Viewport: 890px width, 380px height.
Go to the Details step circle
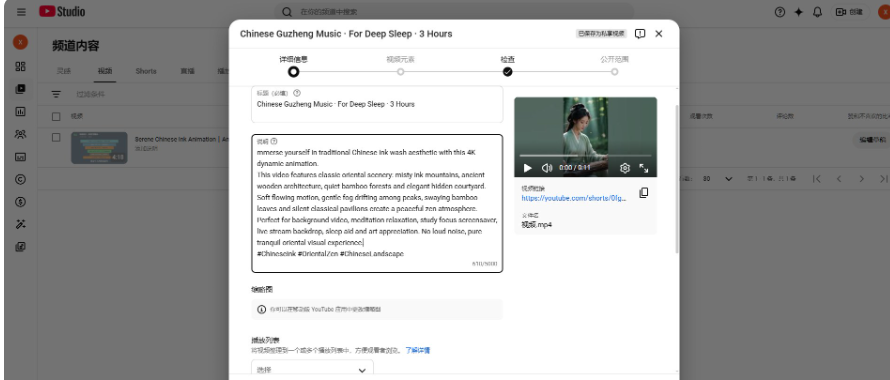tap(293, 72)
